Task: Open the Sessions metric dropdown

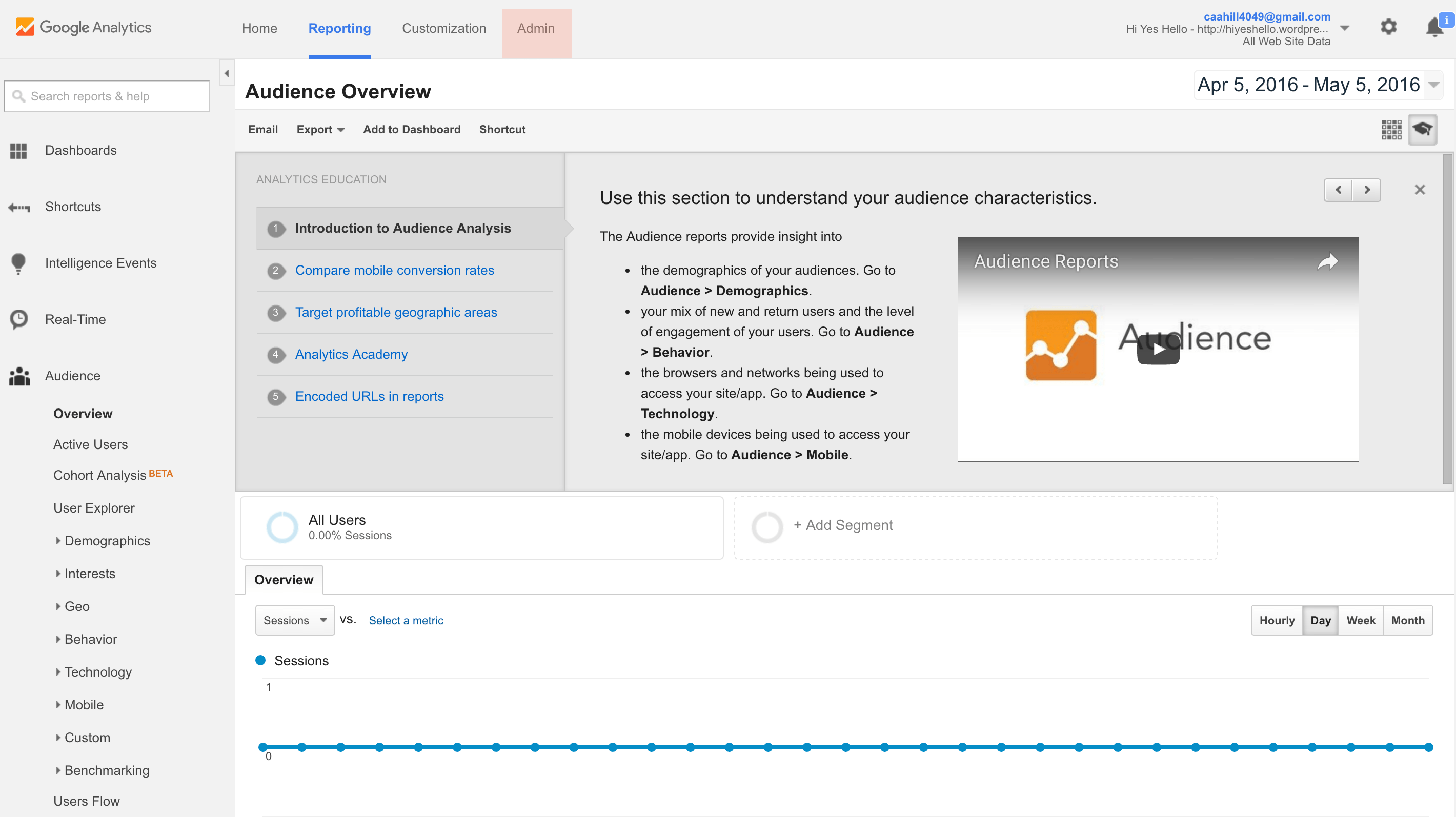Action: [x=295, y=620]
